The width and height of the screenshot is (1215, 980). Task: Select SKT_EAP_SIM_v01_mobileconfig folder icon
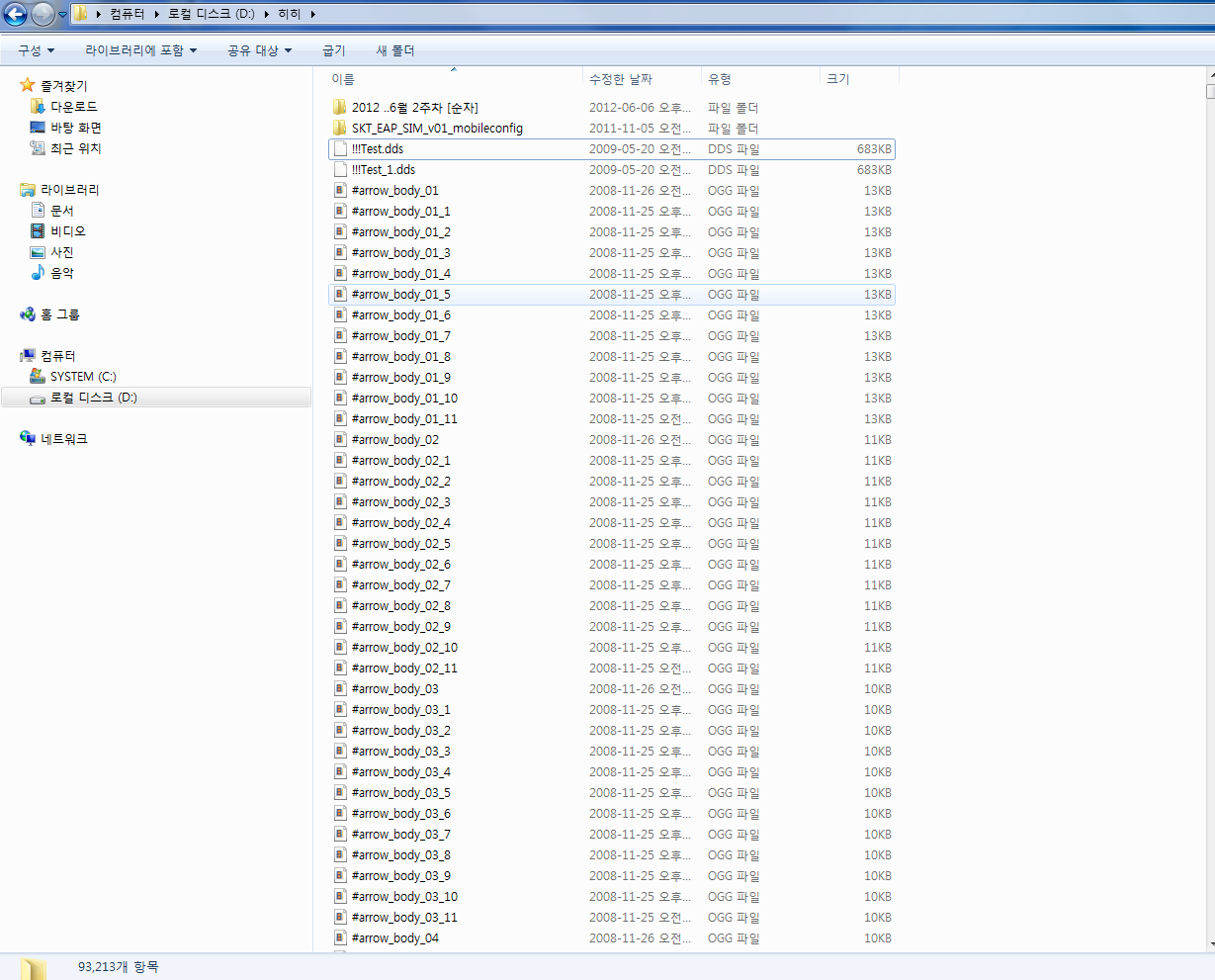click(340, 128)
